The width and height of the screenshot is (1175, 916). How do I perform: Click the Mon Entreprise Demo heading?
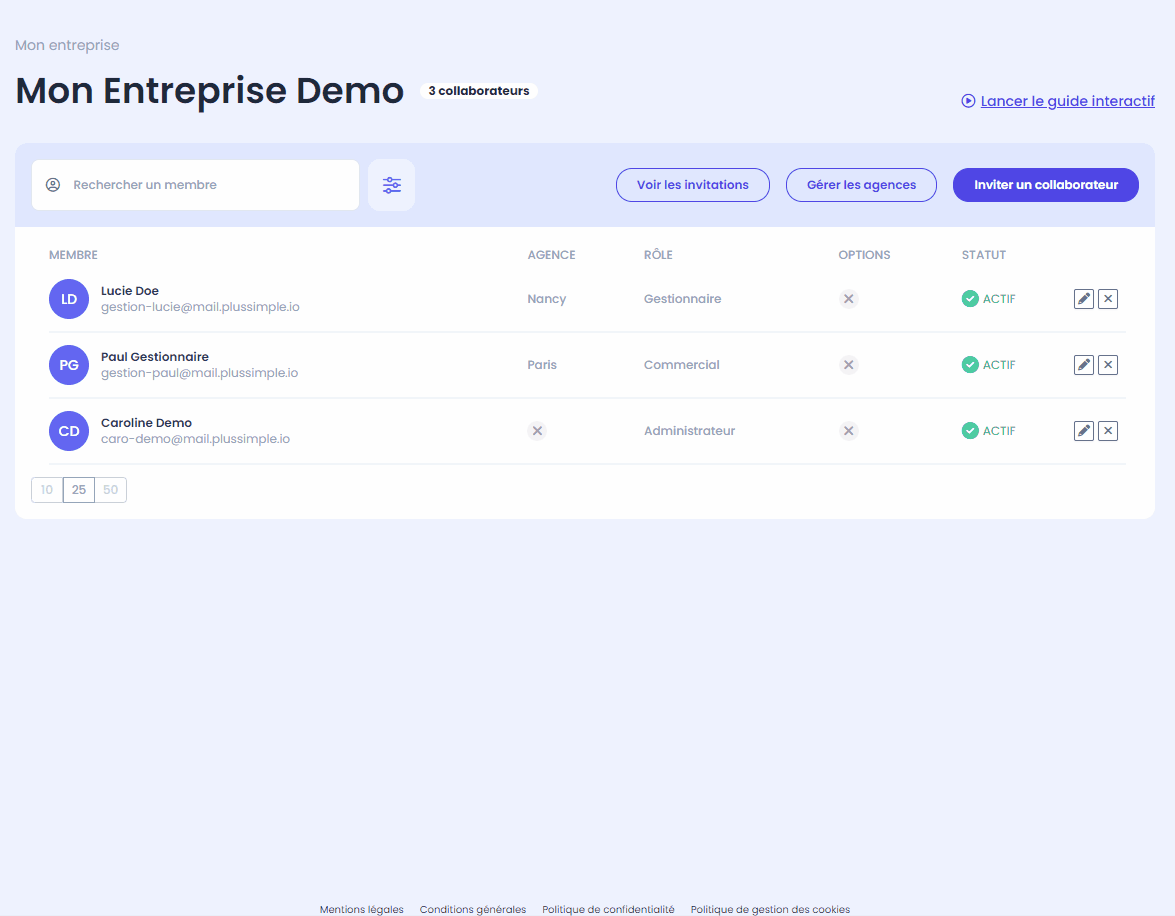point(210,91)
